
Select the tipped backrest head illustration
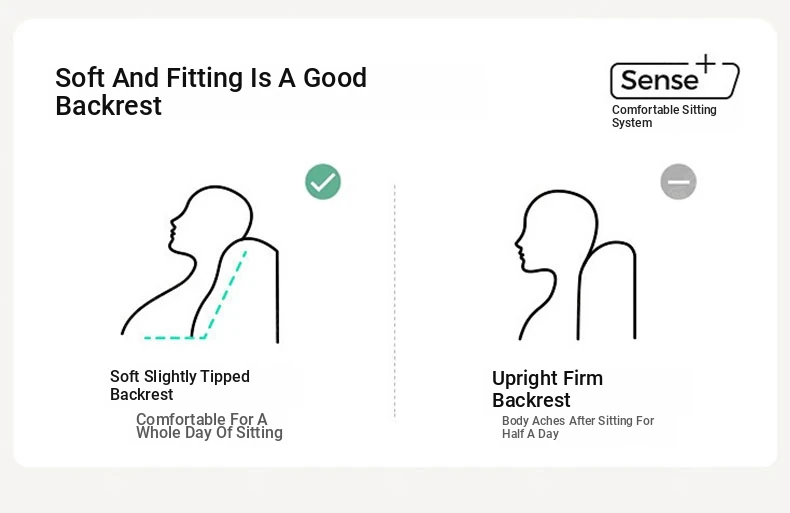tap(200, 264)
